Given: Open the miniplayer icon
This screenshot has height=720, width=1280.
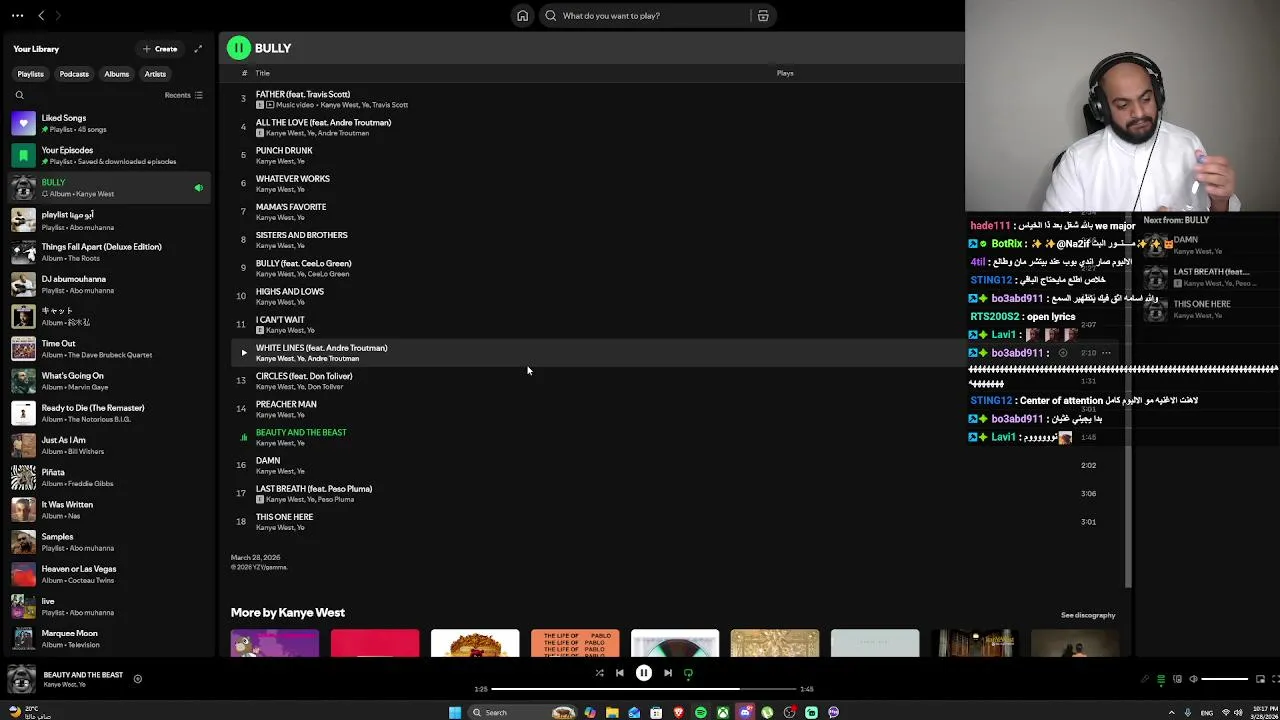Looking at the screenshot, I should coord(1258,679).
